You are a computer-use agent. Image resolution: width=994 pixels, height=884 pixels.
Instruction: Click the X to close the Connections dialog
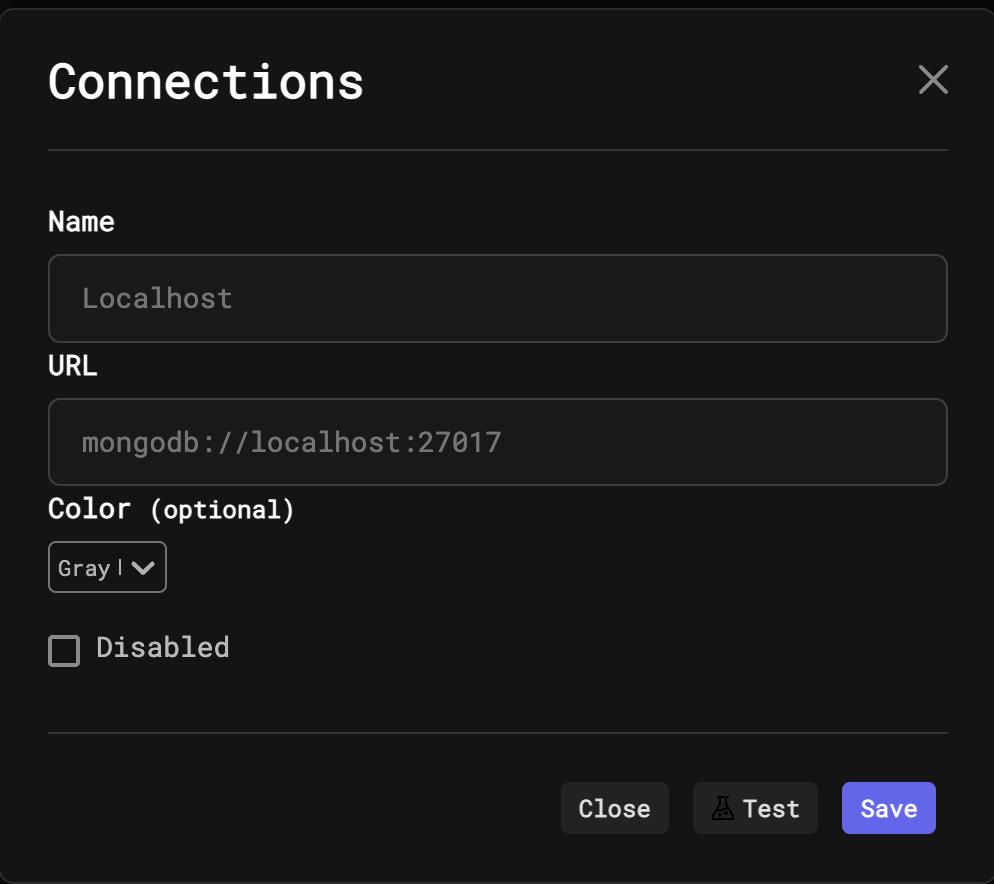click(x=932, y=79)
